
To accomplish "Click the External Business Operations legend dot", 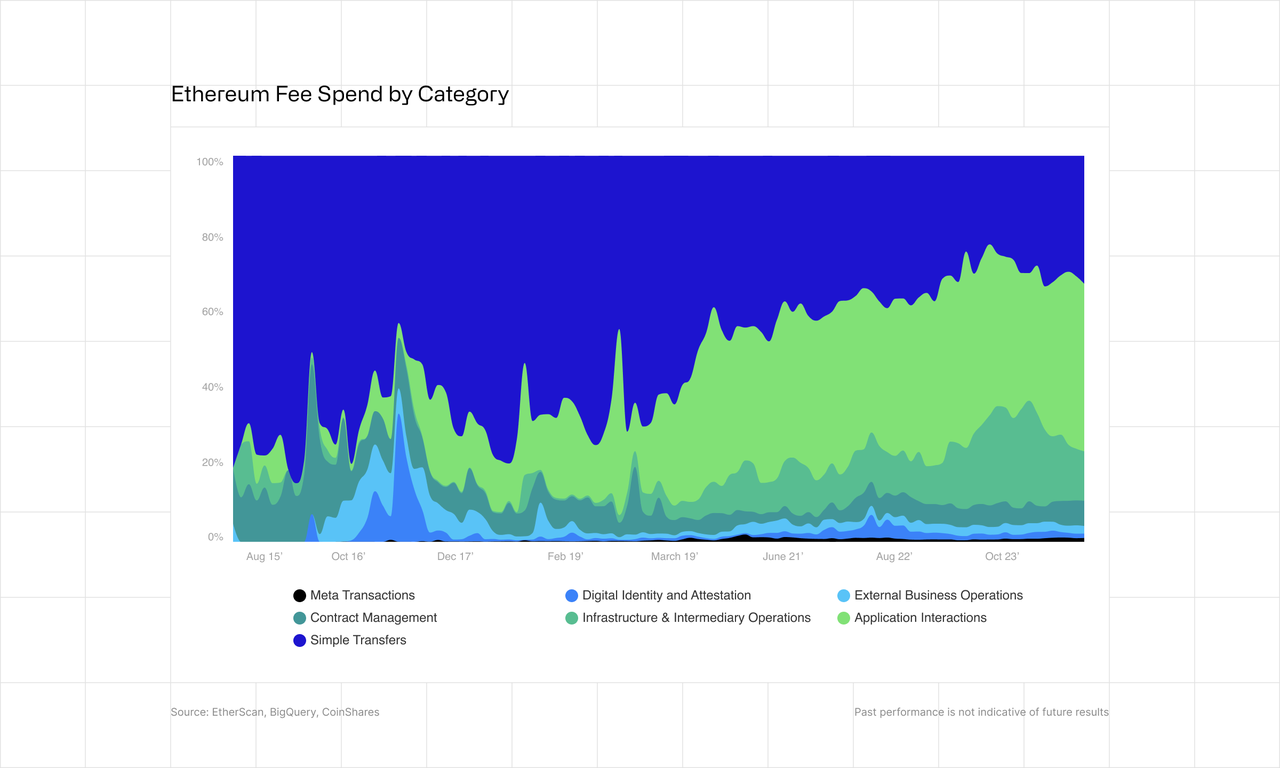I will [x=843, y=596].
